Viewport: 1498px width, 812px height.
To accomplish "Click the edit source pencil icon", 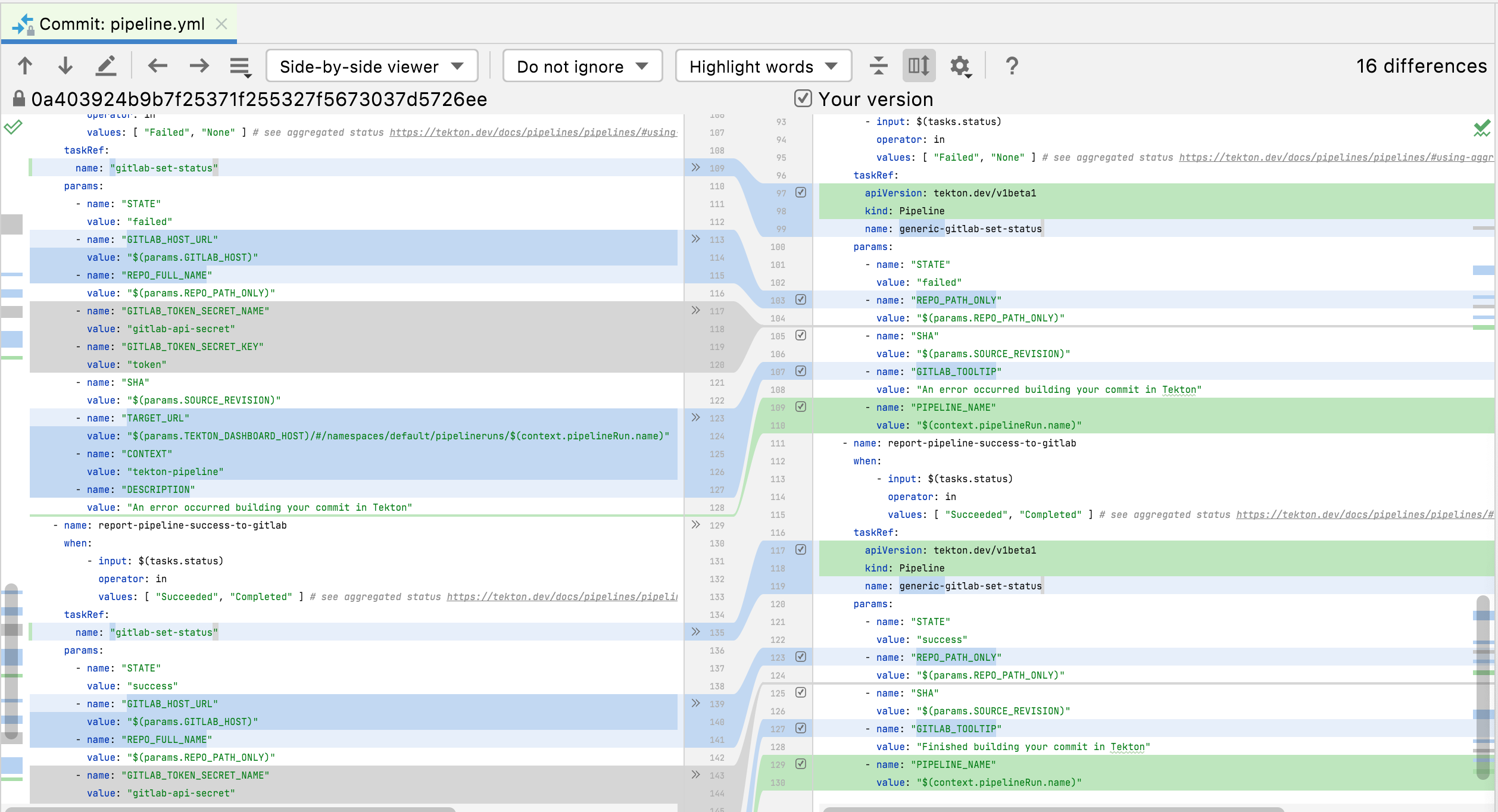I will coord(106,66).
